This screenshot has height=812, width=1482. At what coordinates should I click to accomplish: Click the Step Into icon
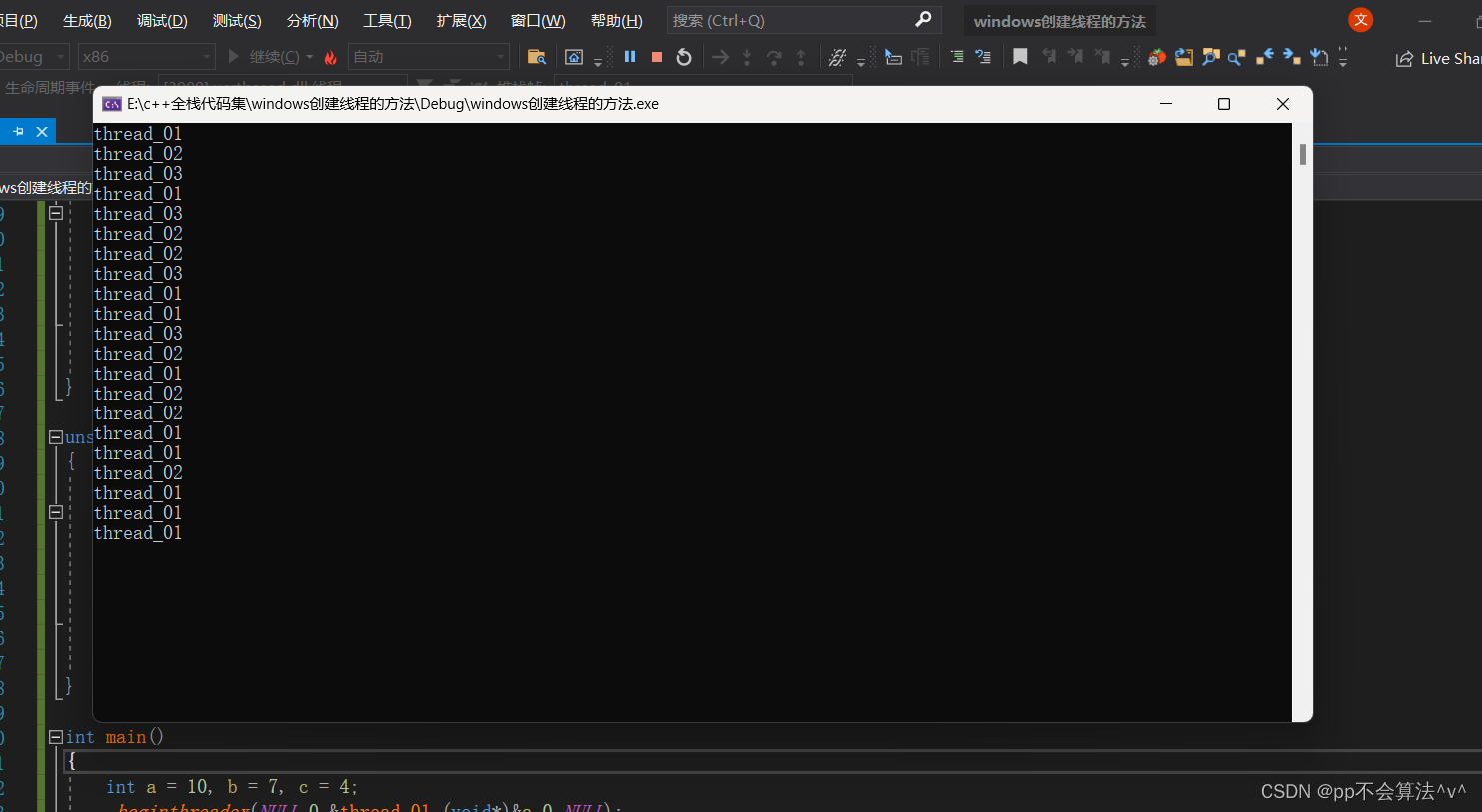coord(747,57)
